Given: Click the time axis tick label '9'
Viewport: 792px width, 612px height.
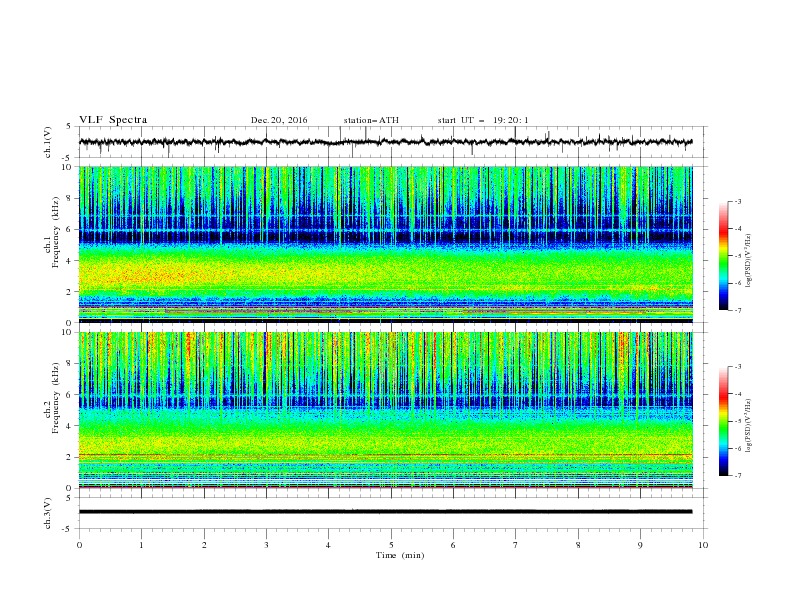Looking at the screenshot, I should point(640,545).
